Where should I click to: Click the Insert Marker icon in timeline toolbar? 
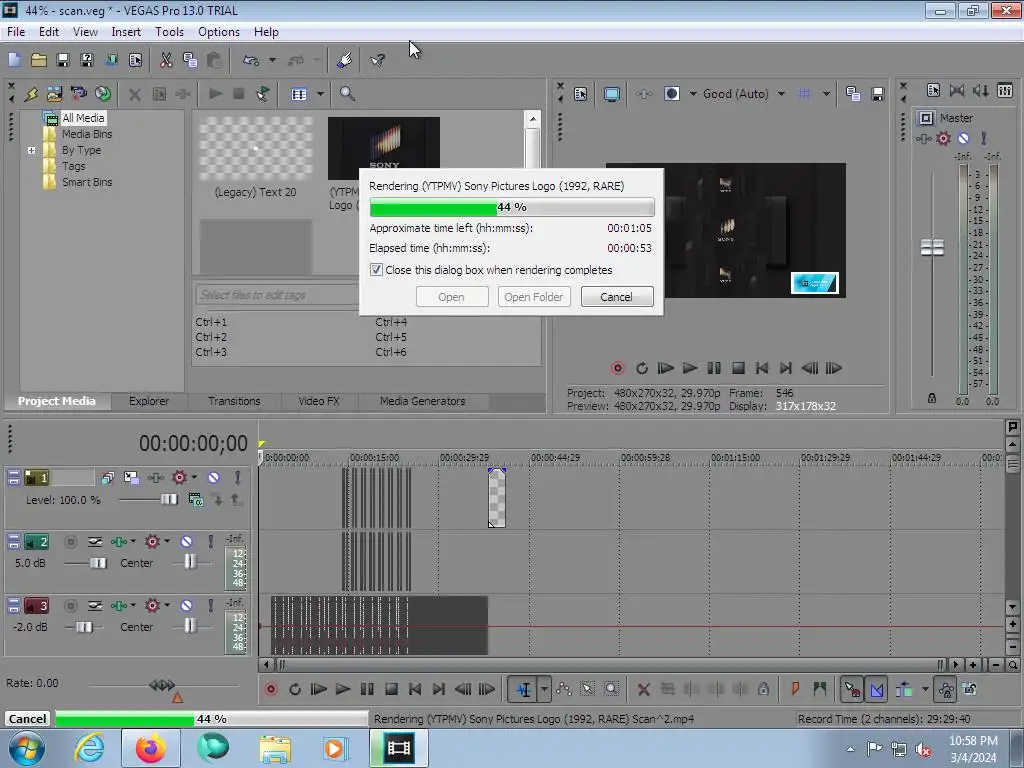click(x=795, y=689)
